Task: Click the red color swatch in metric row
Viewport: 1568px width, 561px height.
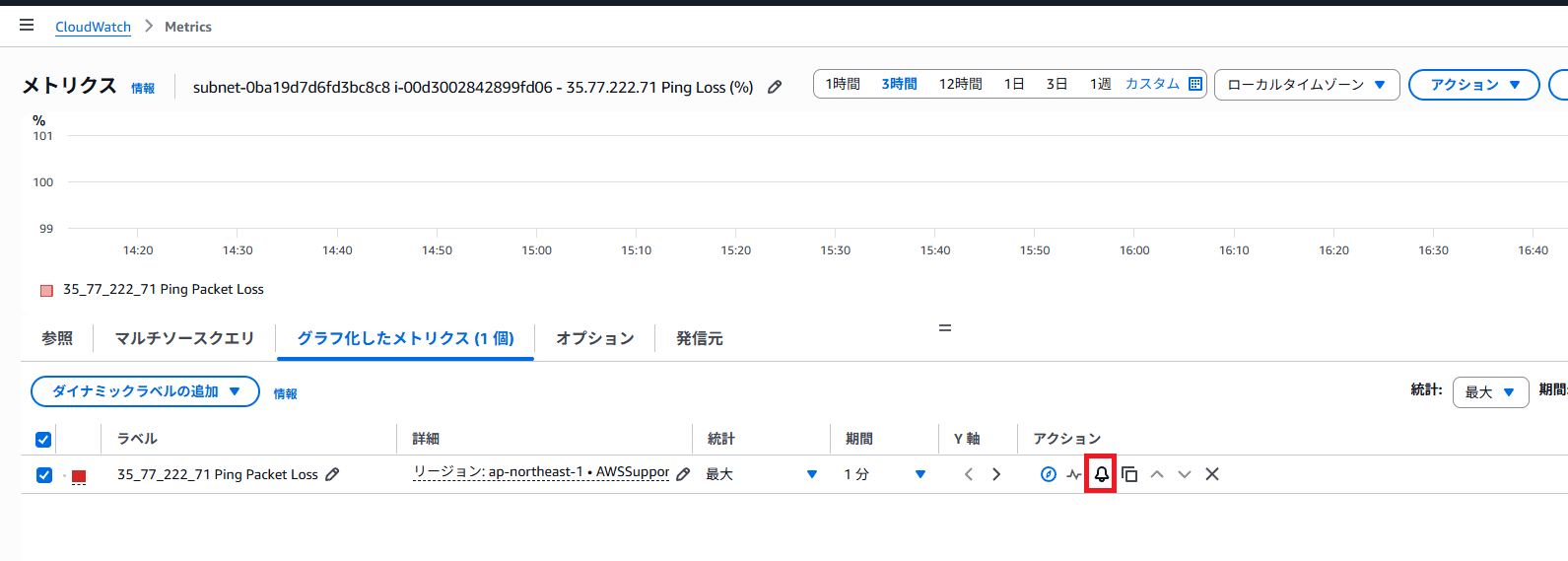Action: (79, 476)
